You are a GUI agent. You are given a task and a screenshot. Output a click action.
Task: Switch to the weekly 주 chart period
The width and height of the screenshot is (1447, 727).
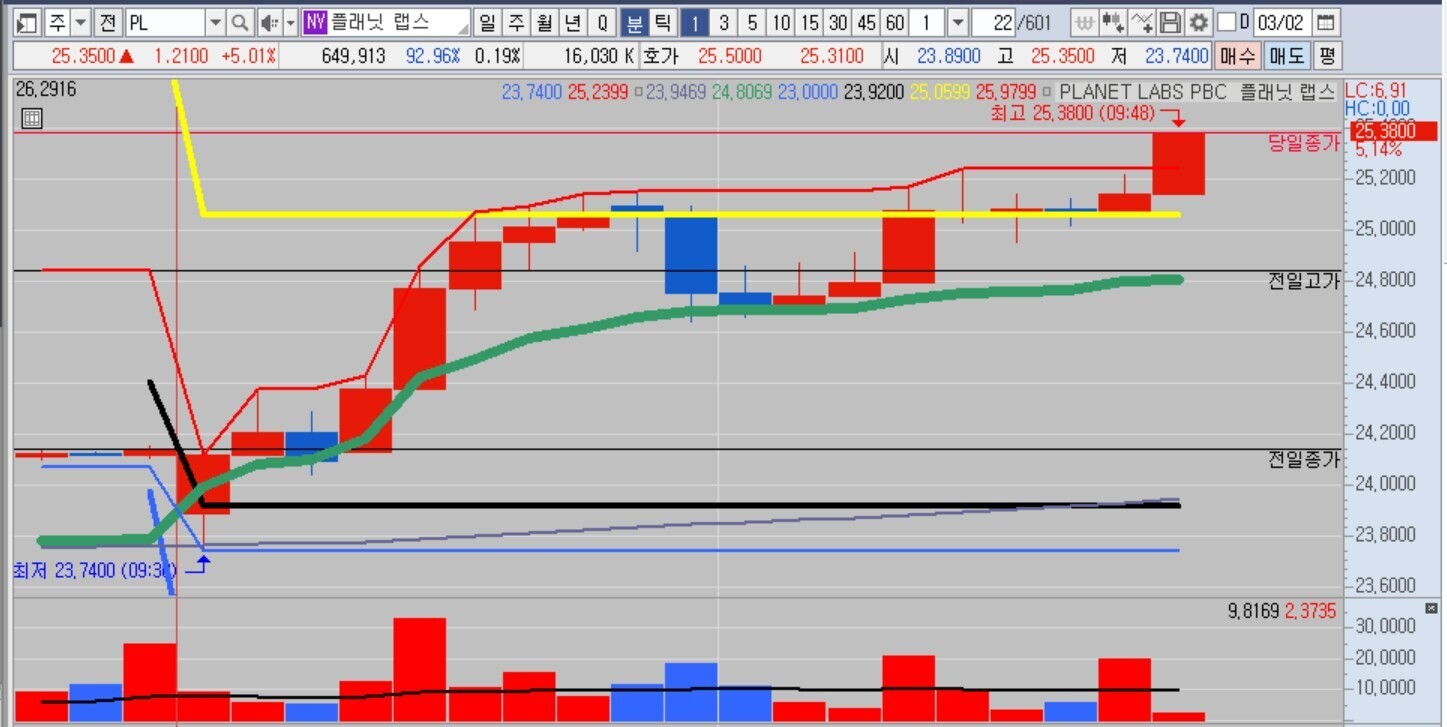click(515, 22)
